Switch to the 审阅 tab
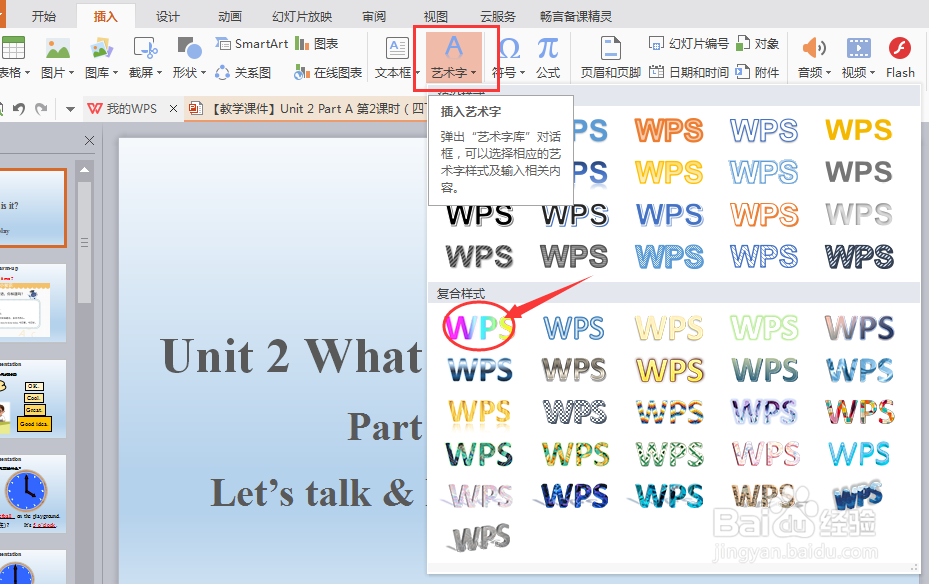Screen dimensions: 929x584 (x=374, y=16)
